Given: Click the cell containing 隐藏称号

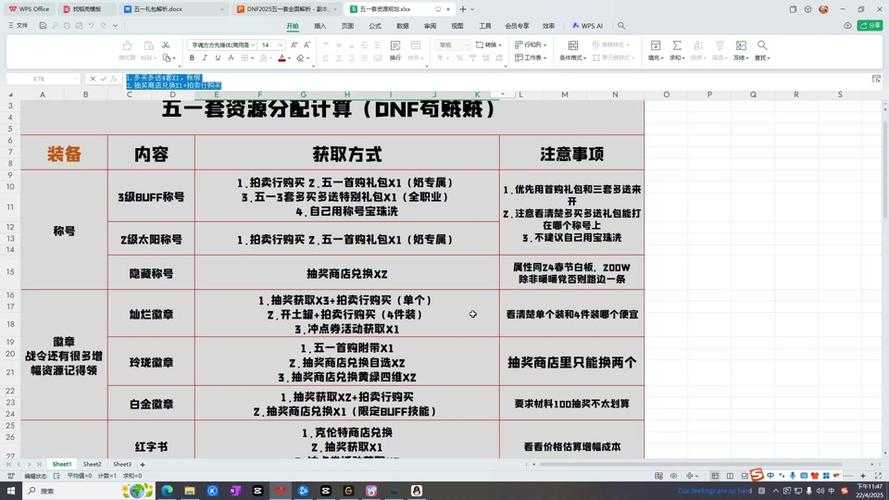Looking at the screenshot, I should pyautogui.click(x=151, y=273).
